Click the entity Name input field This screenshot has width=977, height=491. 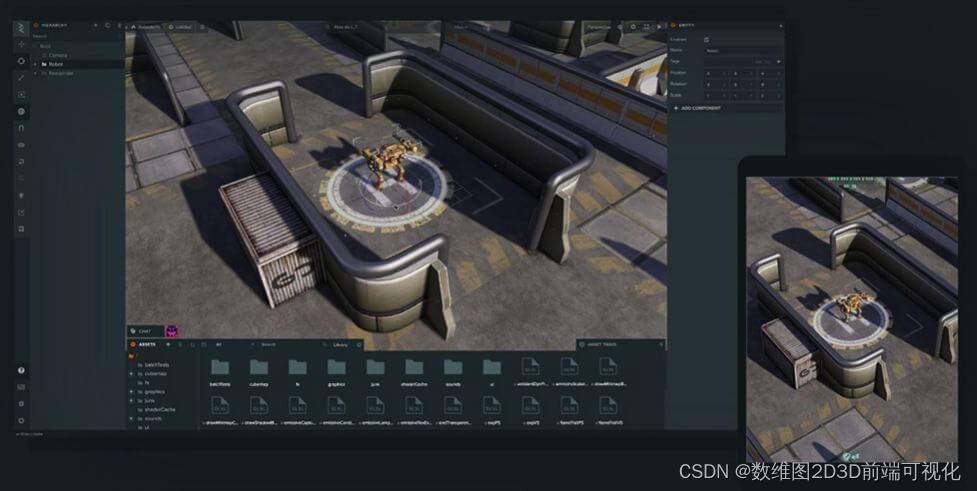coord(743,50)
